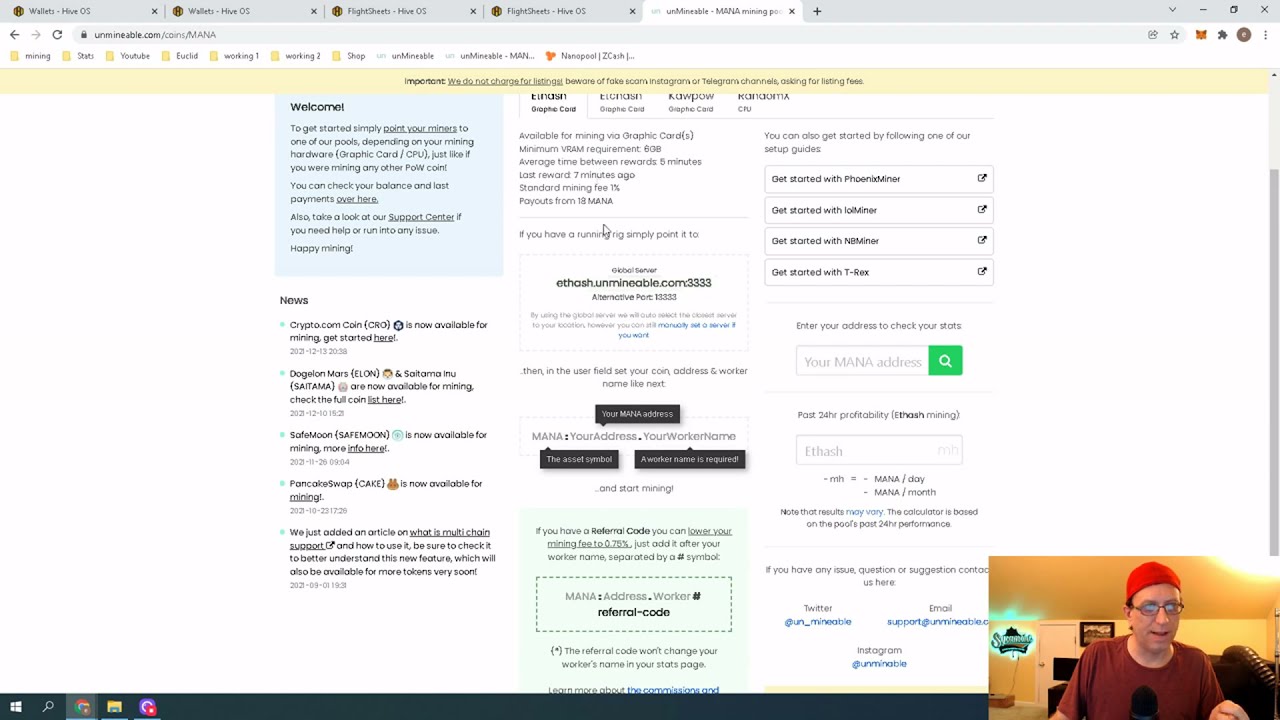Open the @un_mineable Twitter link
This screenshot has height=720, width=1280.
pos(817,622)
